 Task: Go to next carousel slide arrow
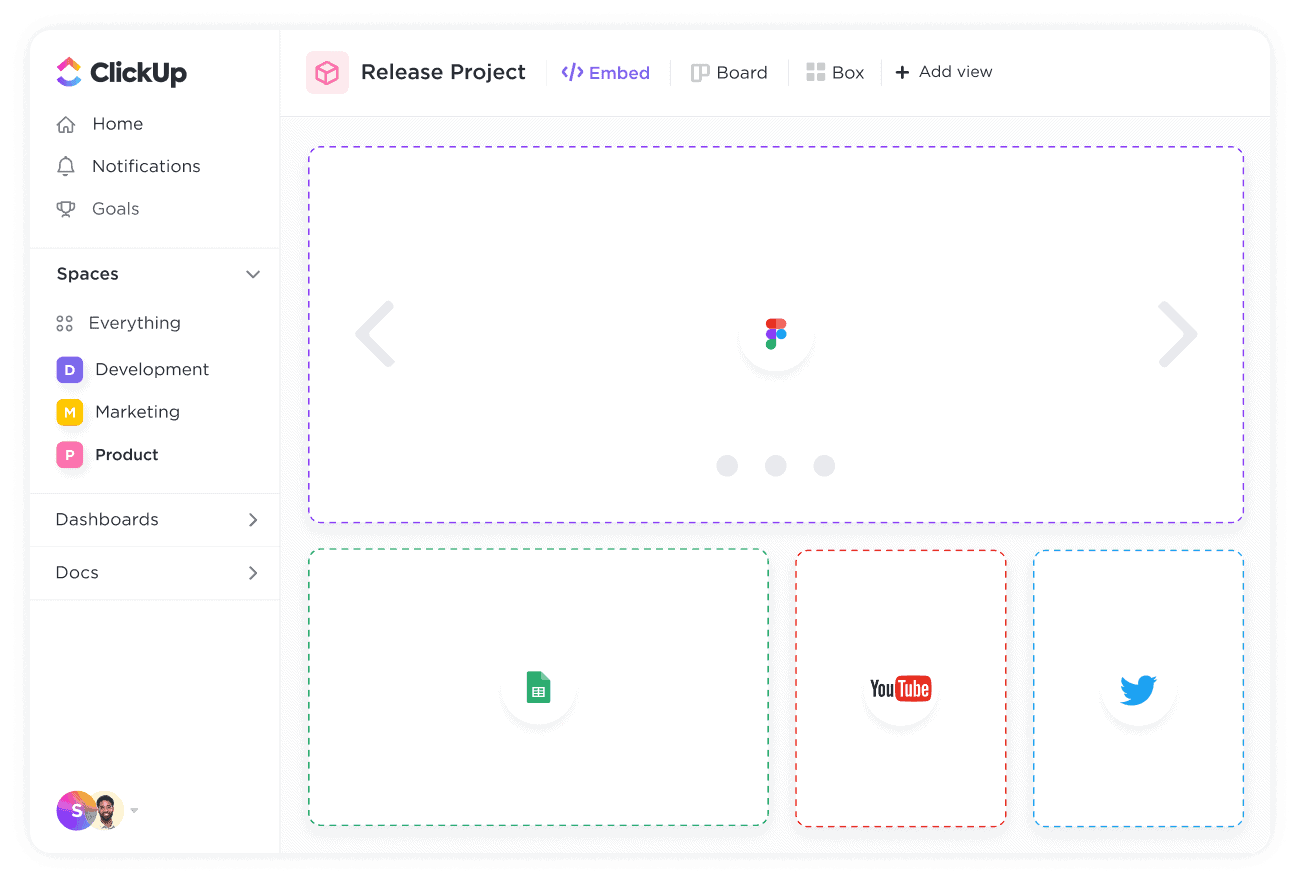click(1177, 334)
